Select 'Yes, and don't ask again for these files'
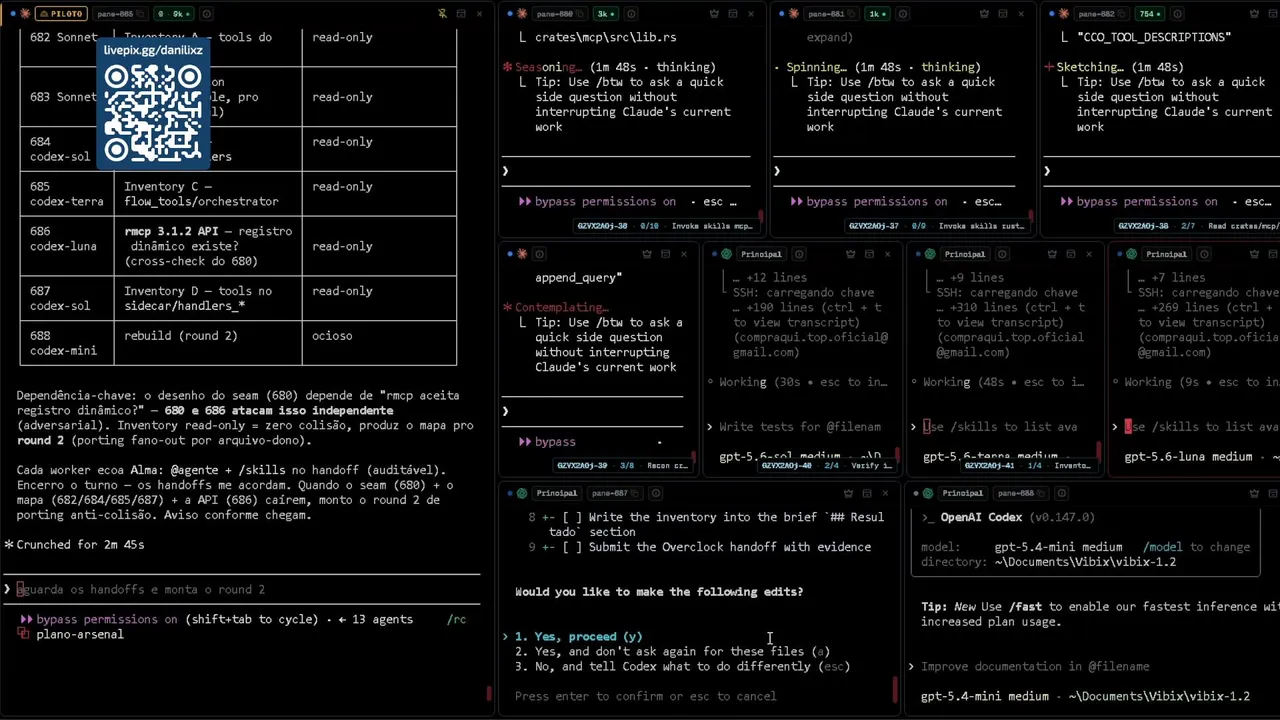The image size is (1280, 720). pyautogui.click(x=672, y=651)
